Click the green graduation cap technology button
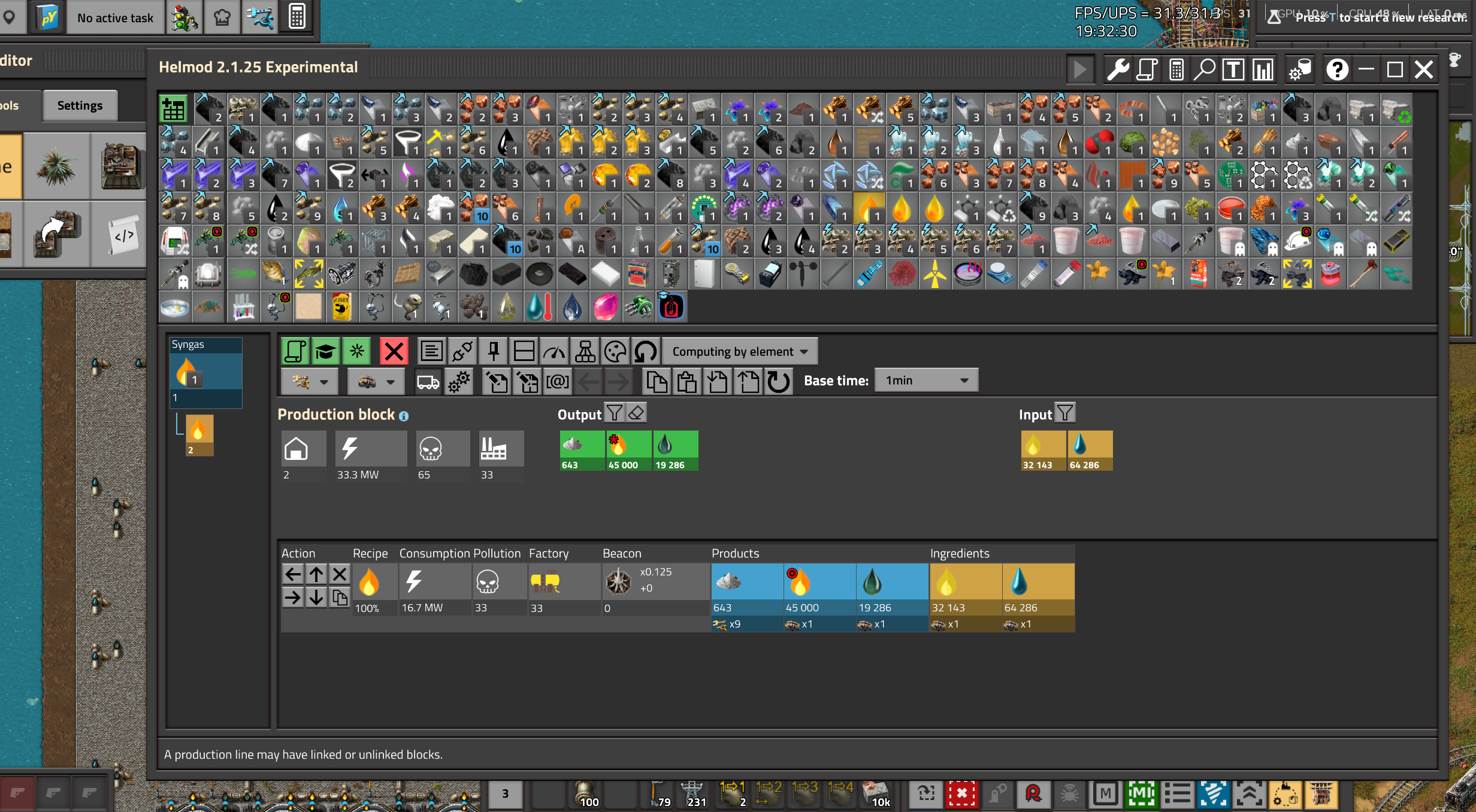This screenshot has width=1476, height=812. (325, 352)
